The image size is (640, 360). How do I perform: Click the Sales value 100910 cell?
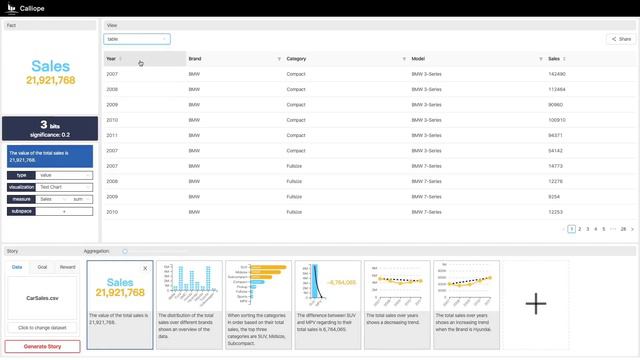(557, 120)
